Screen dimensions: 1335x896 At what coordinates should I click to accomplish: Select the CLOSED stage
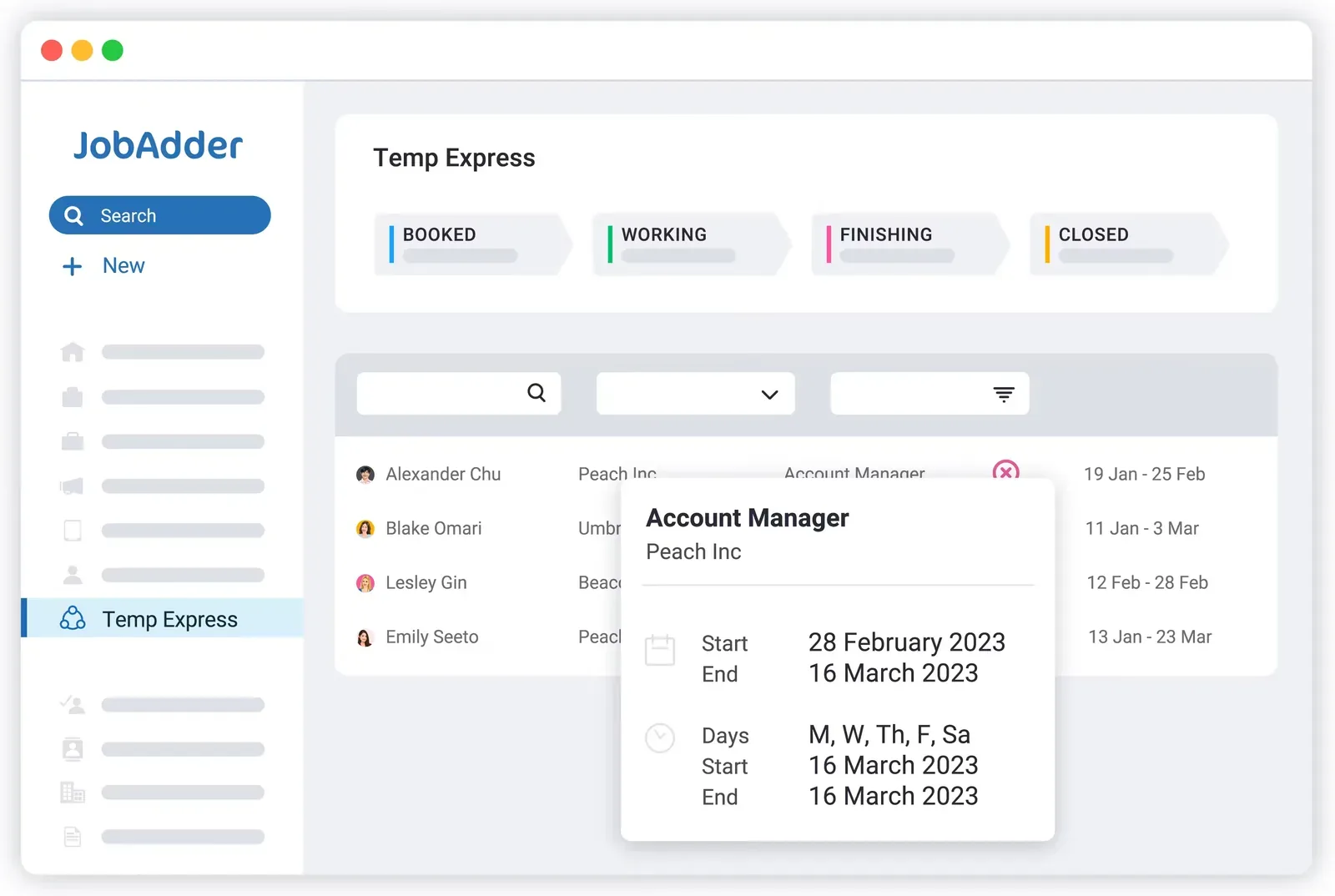coord(1129,244)
